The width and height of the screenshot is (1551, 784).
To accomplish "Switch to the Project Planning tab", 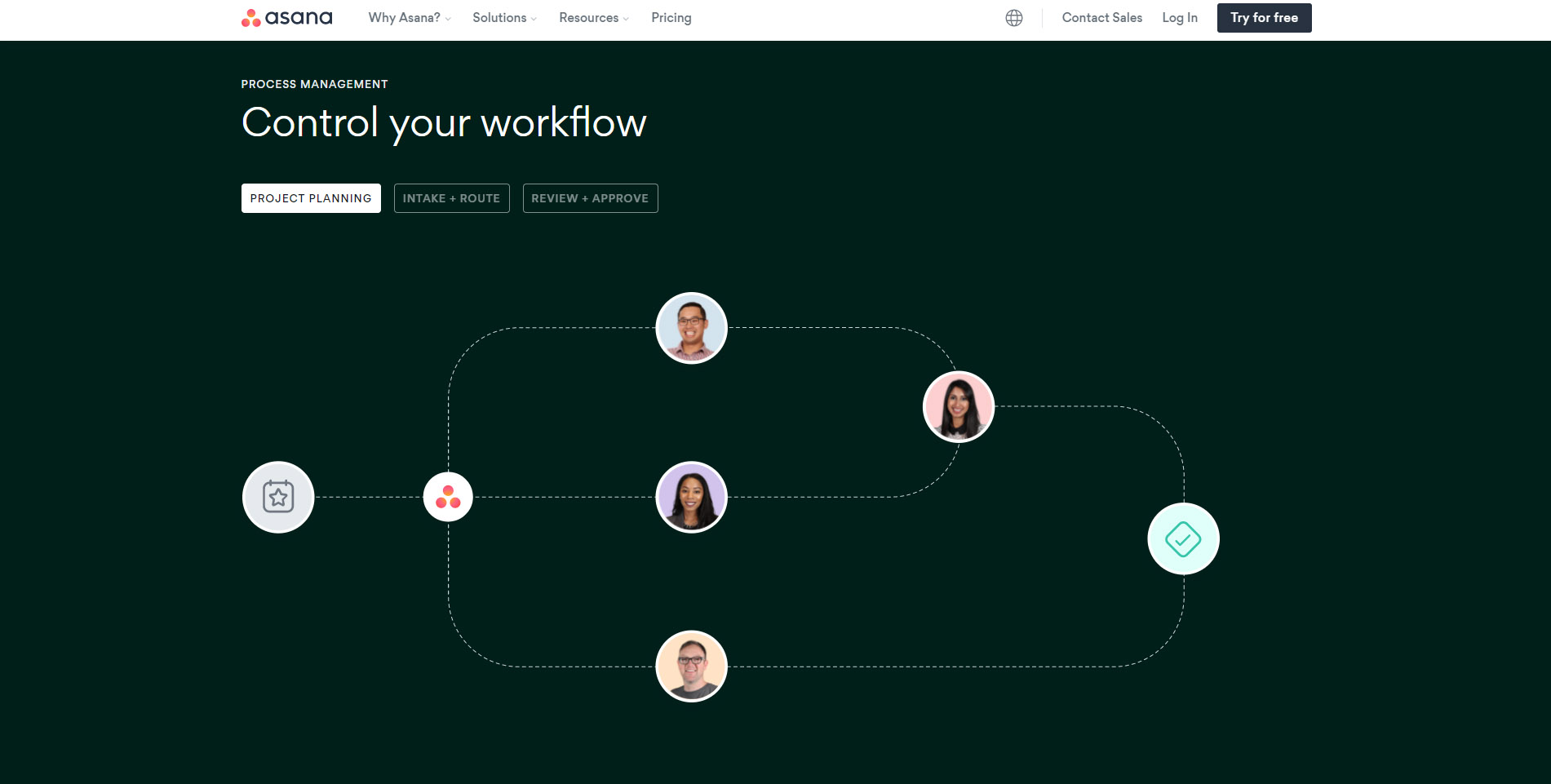I will coord(311,198).
